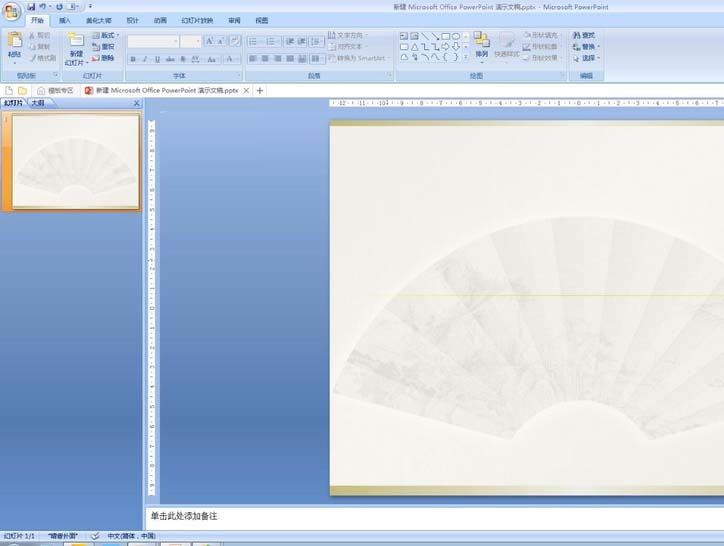The image size is (724, 546).
Task: Switch to the 美化大师 ribbon tab
Action: 98,20
